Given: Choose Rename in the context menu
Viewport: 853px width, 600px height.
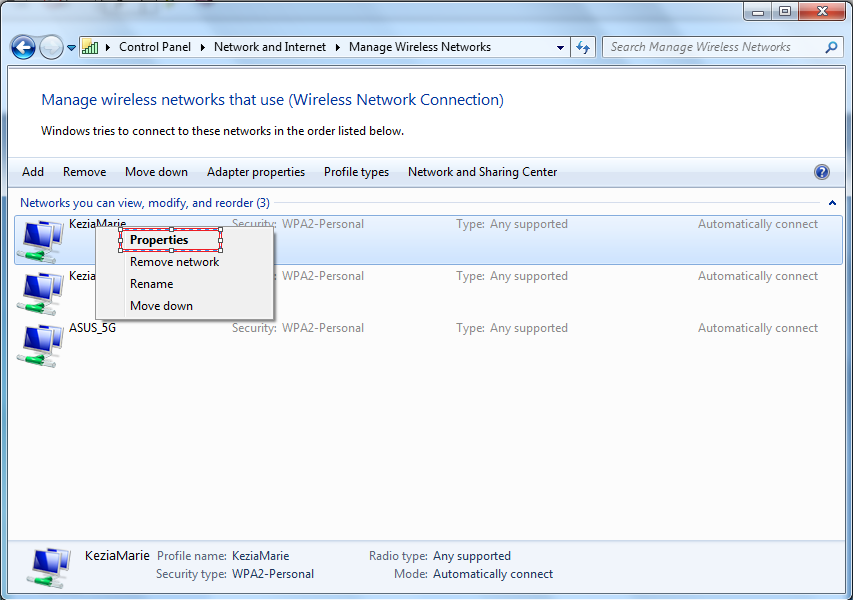Looking at the screenshot, I should point(151,284).
